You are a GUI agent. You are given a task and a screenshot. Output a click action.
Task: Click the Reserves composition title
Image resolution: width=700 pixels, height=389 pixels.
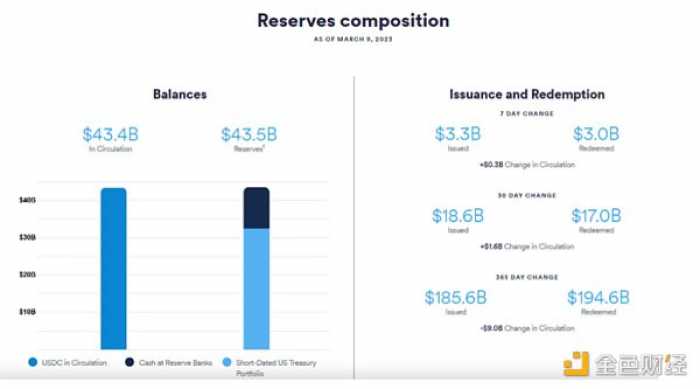click(x=353, y=21)
